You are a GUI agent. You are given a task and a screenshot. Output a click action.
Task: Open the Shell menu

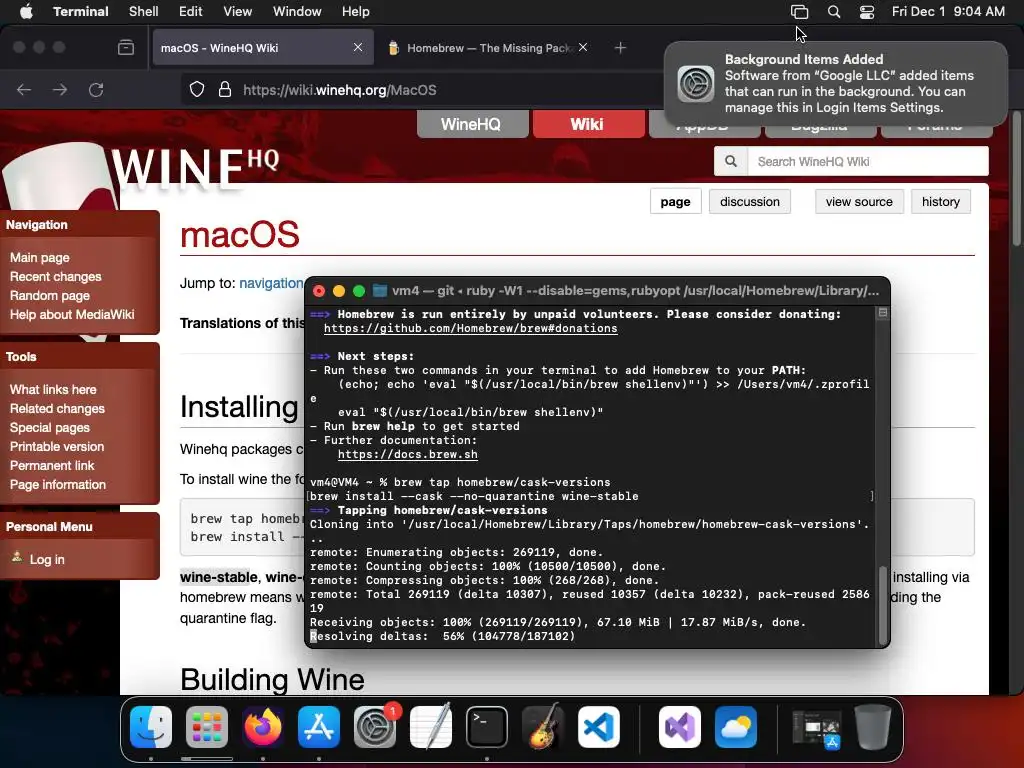point(144,11)
